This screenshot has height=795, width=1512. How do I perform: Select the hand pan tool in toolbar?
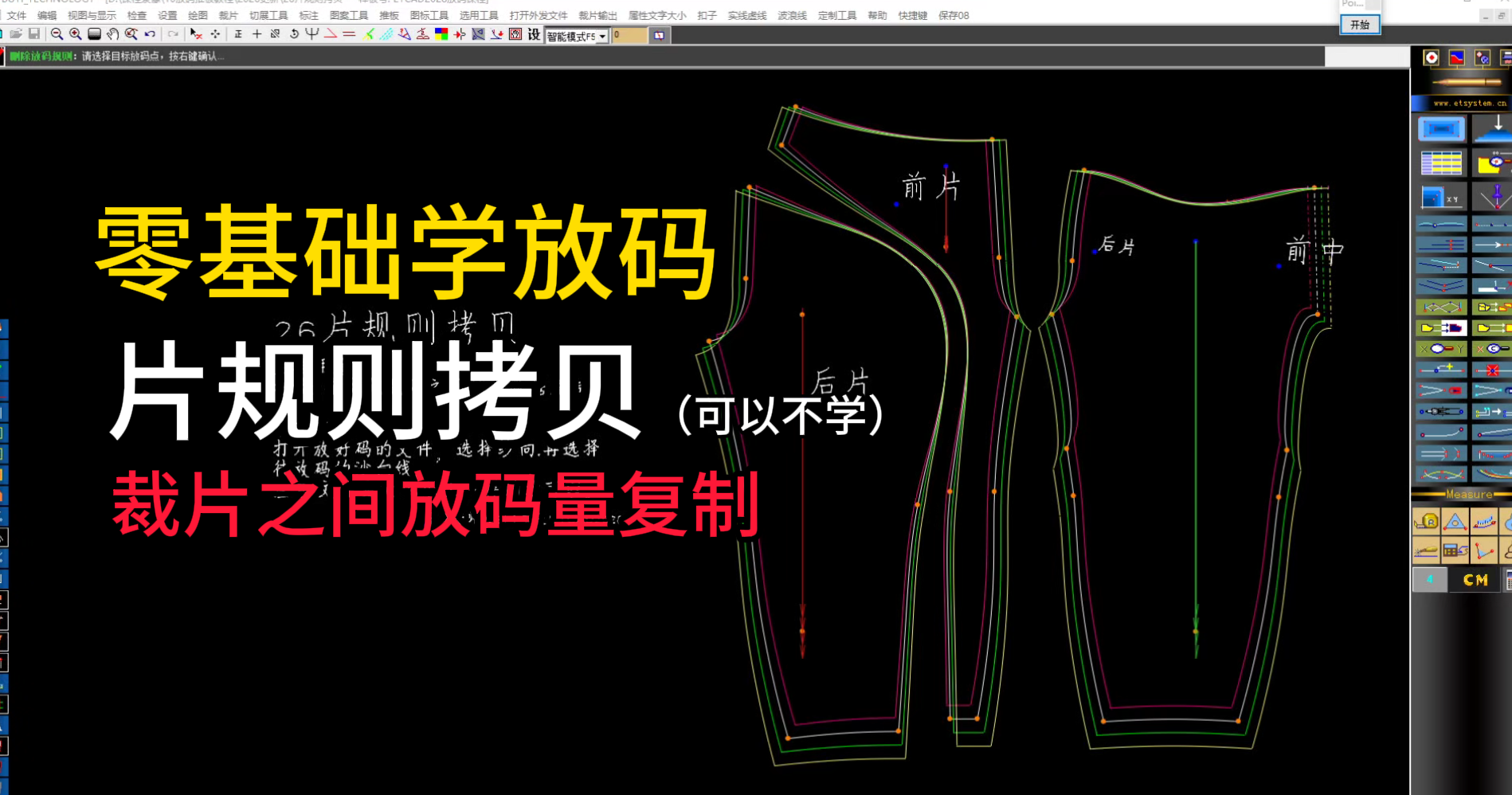(113, 35)
